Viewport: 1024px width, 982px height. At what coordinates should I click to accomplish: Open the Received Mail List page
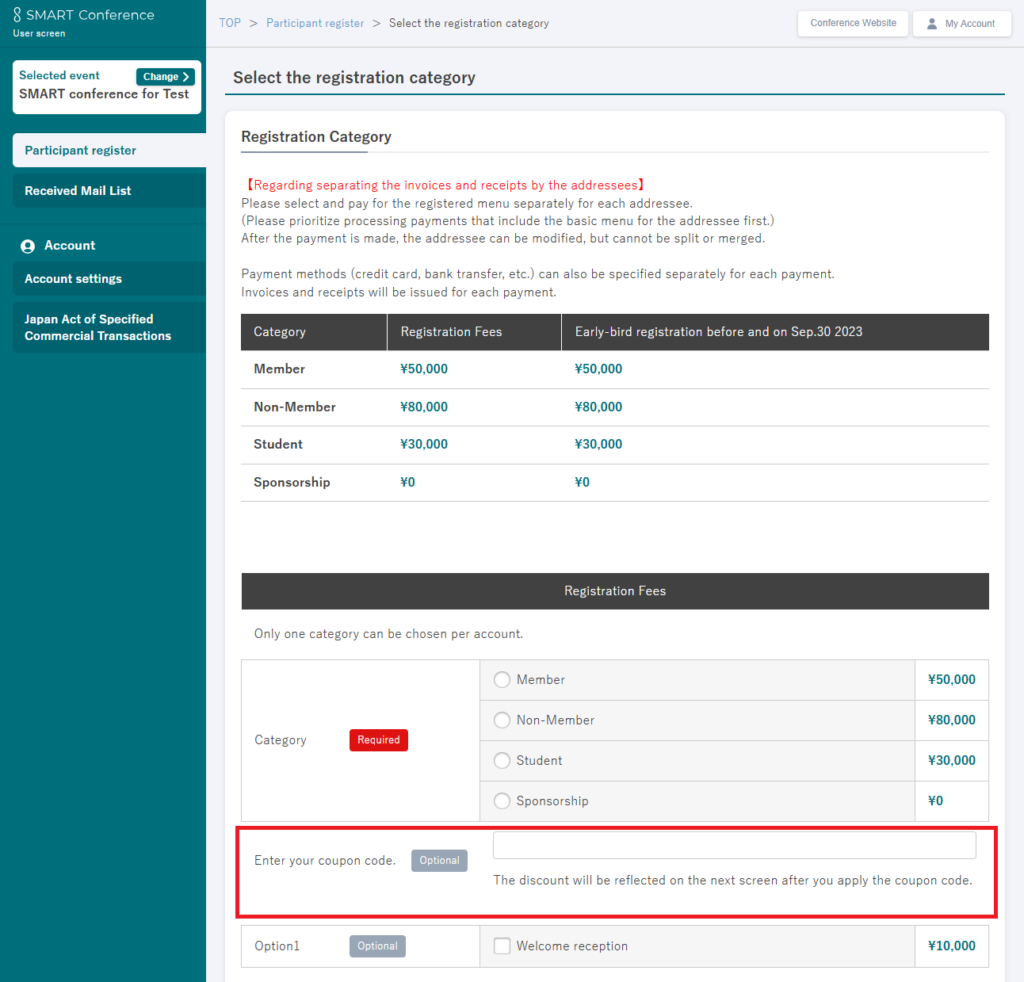coord(80,190)
